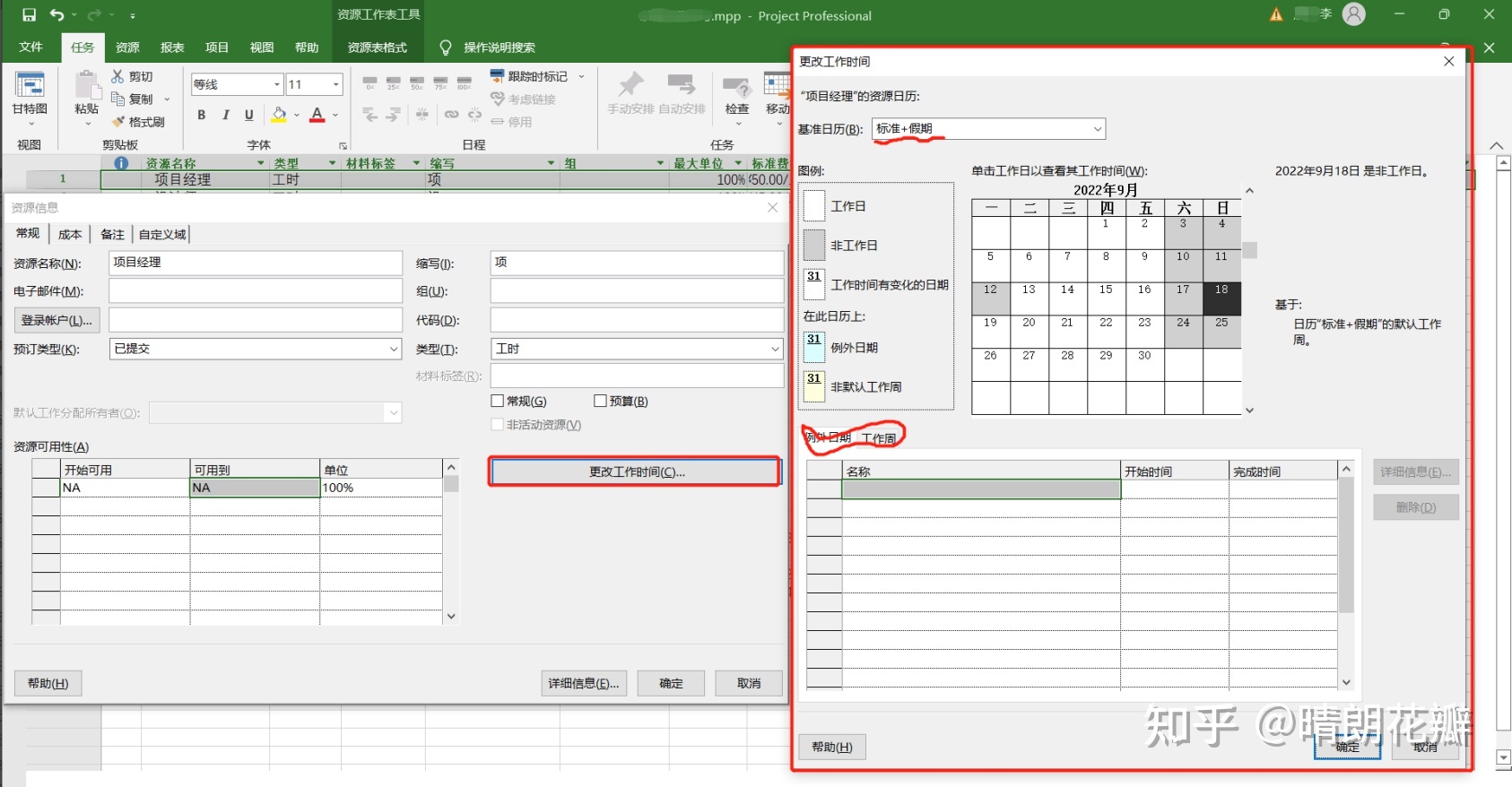Switch to the 工作周 tab

tap(879, 438)
